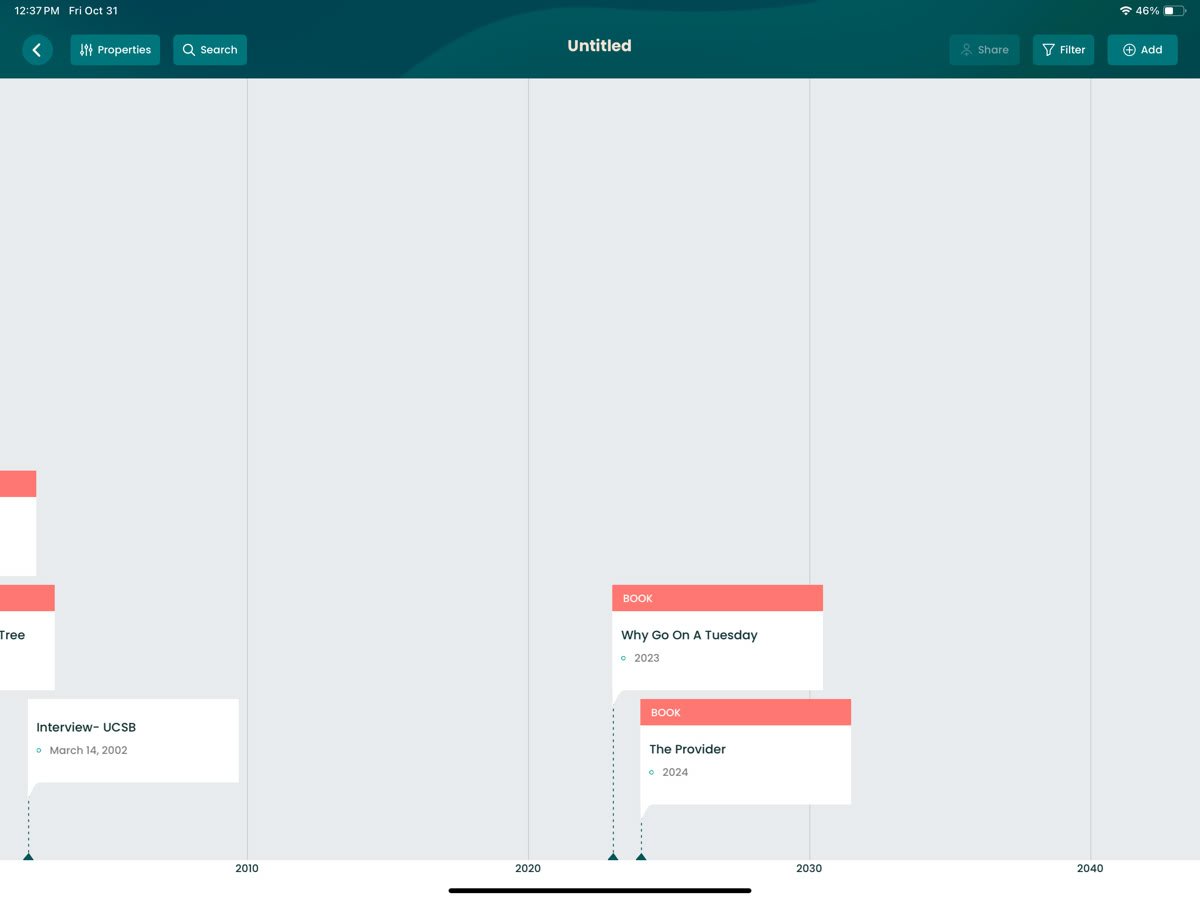Open the Search tool

[210, 50]
